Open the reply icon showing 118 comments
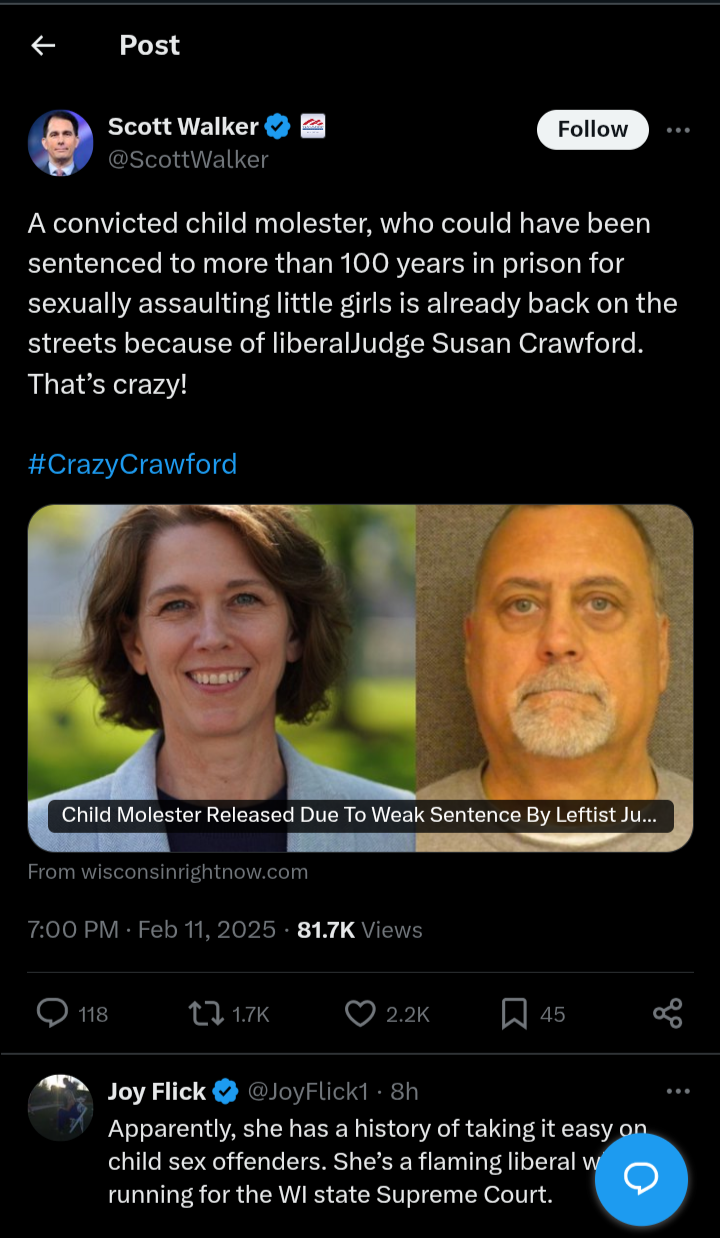720x1238 pixels. point(52,1013)
